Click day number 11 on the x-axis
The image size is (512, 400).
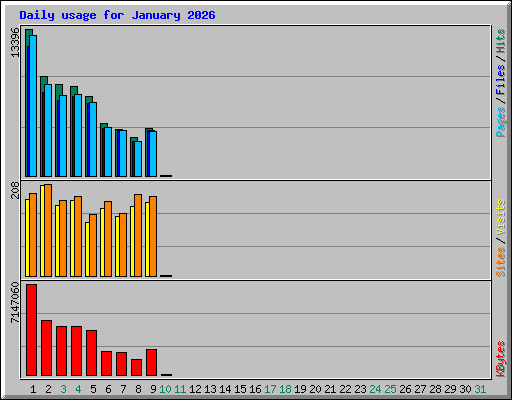(x=180, y=389)
